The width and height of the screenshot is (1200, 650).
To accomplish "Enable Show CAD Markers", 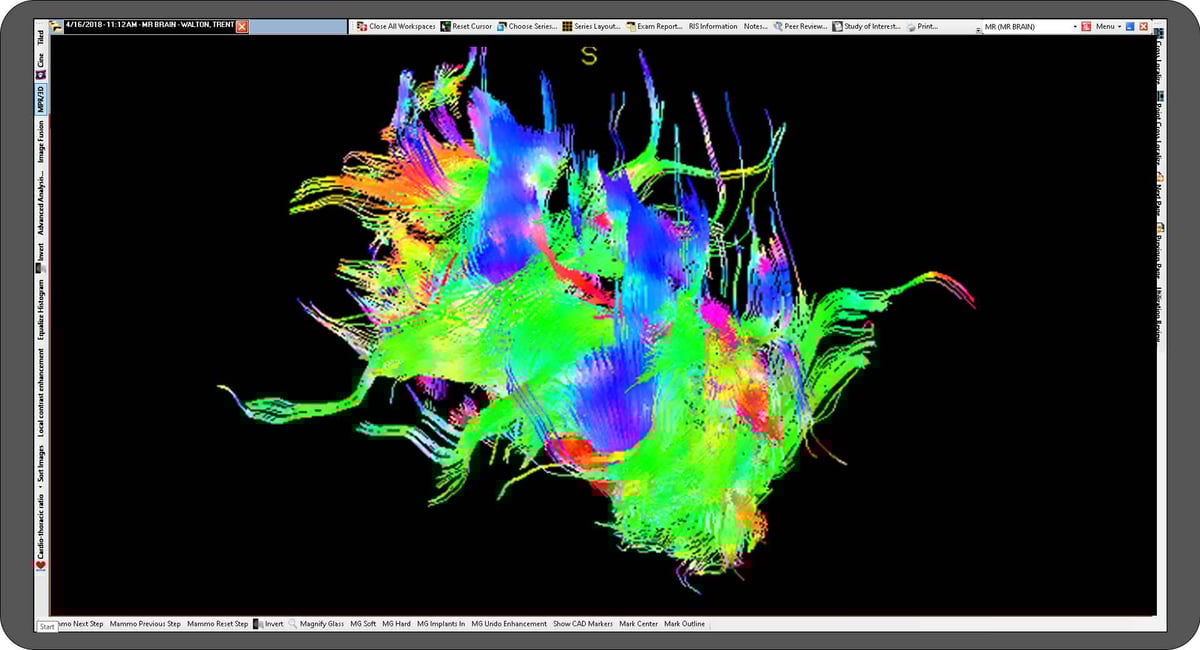I will click(584, 622).
